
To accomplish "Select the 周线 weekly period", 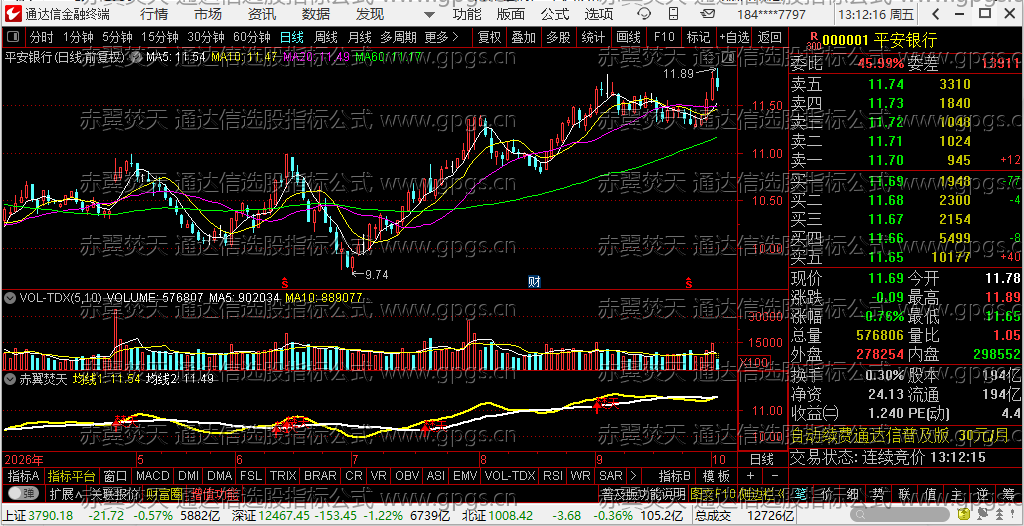I will click(x=325, y=37).
